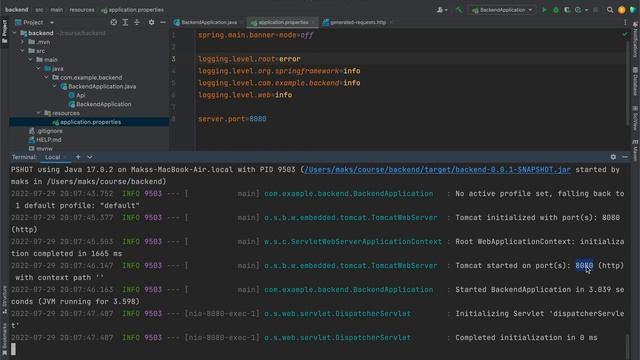
Task: Open the dropdown arrow beside the profiler icon
Action: (x=586, y=10)
